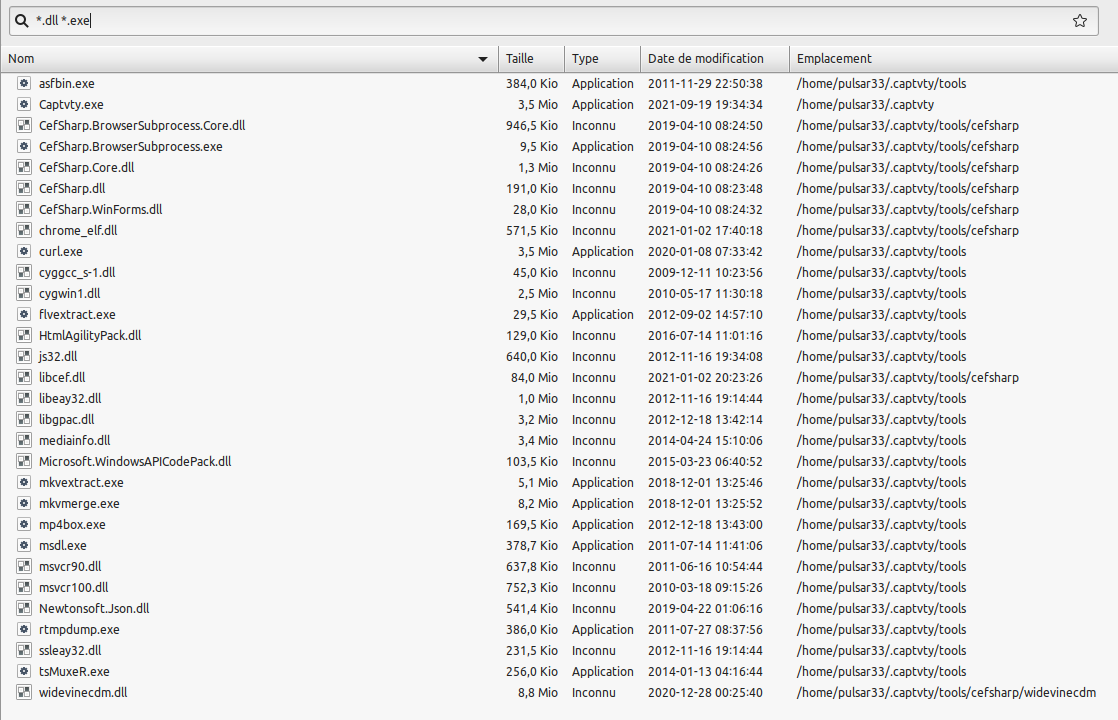Image resolution: width=1118 pixels, height=720 pixels.
Task: Click the curl.exe application icon
Action: click(x=24, y=252)
